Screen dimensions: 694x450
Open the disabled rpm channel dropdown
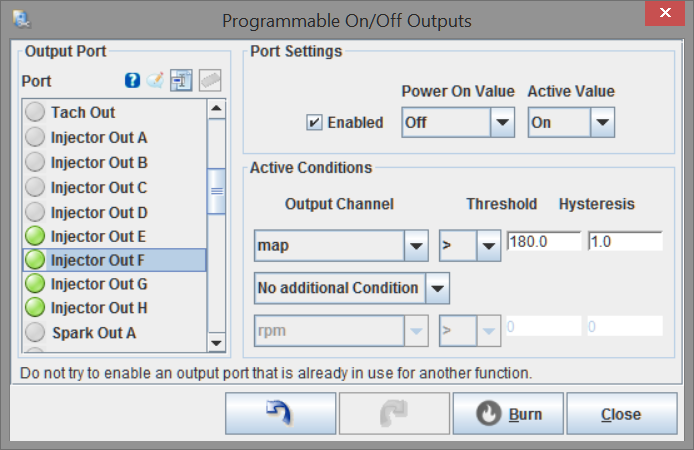coord(341,331)
